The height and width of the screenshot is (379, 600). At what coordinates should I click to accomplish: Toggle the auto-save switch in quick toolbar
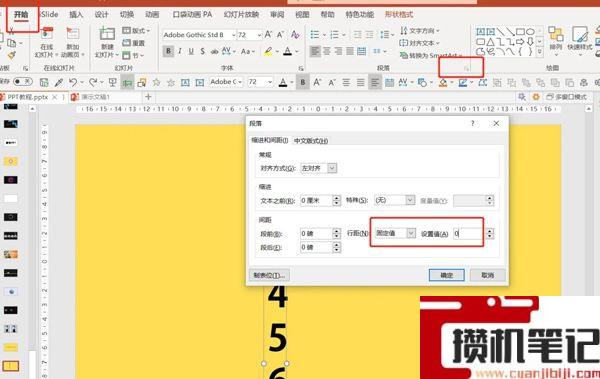click(22, 82)
